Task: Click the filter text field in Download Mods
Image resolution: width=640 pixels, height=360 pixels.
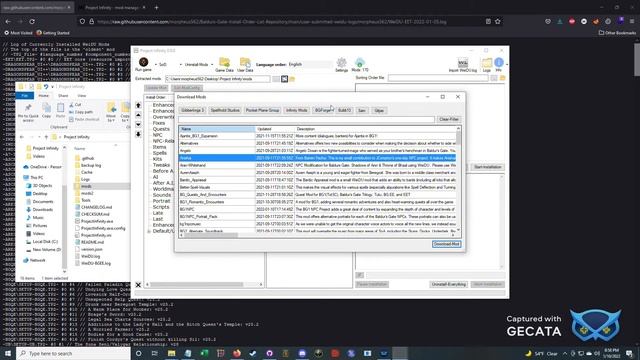Action: point(307,119)
